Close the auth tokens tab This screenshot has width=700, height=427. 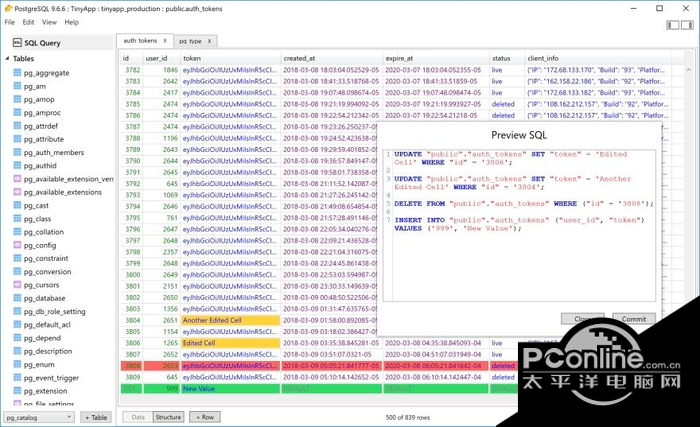[165, 41]
